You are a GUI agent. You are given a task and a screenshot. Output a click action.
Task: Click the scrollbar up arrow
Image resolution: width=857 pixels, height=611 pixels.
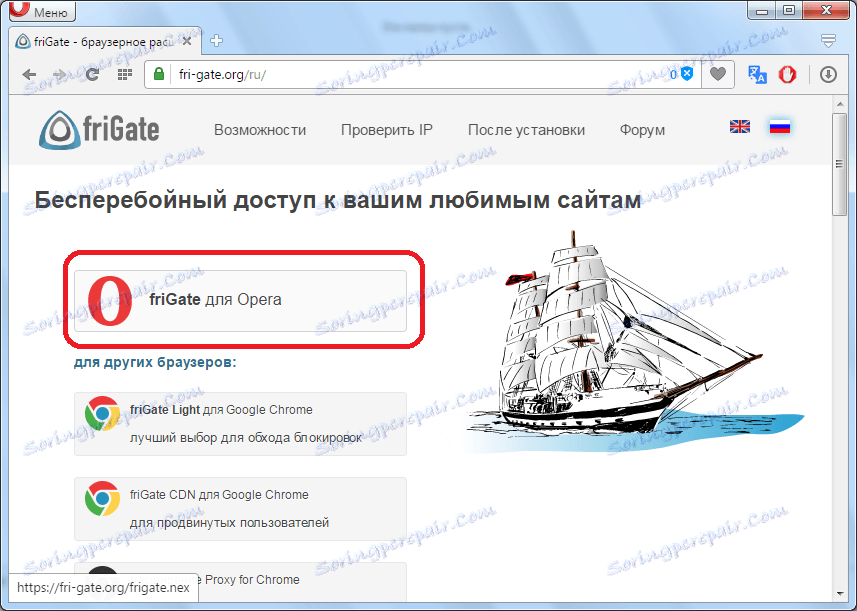840,104
